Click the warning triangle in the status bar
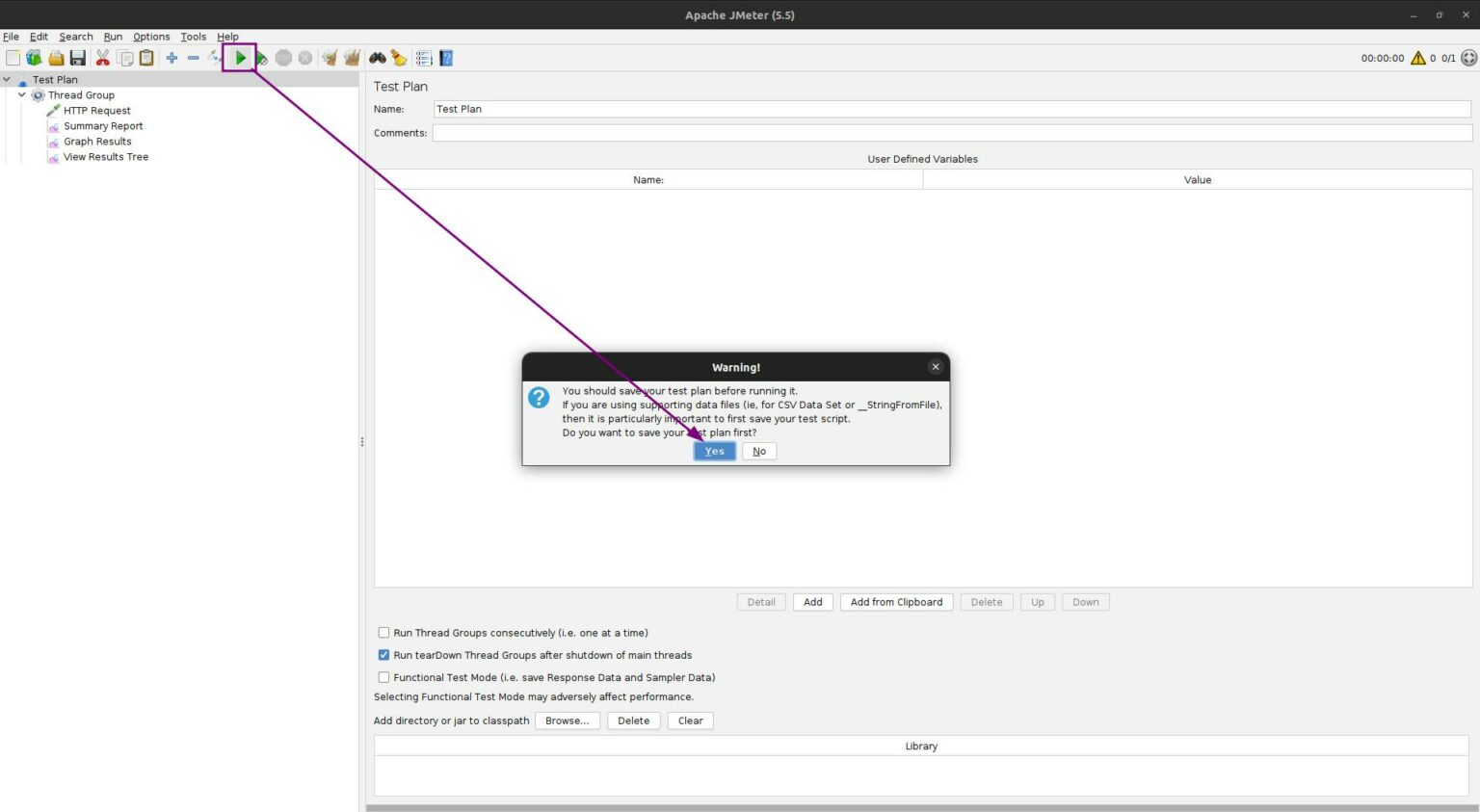The image size is (1480, 812). click(1417, 58)
